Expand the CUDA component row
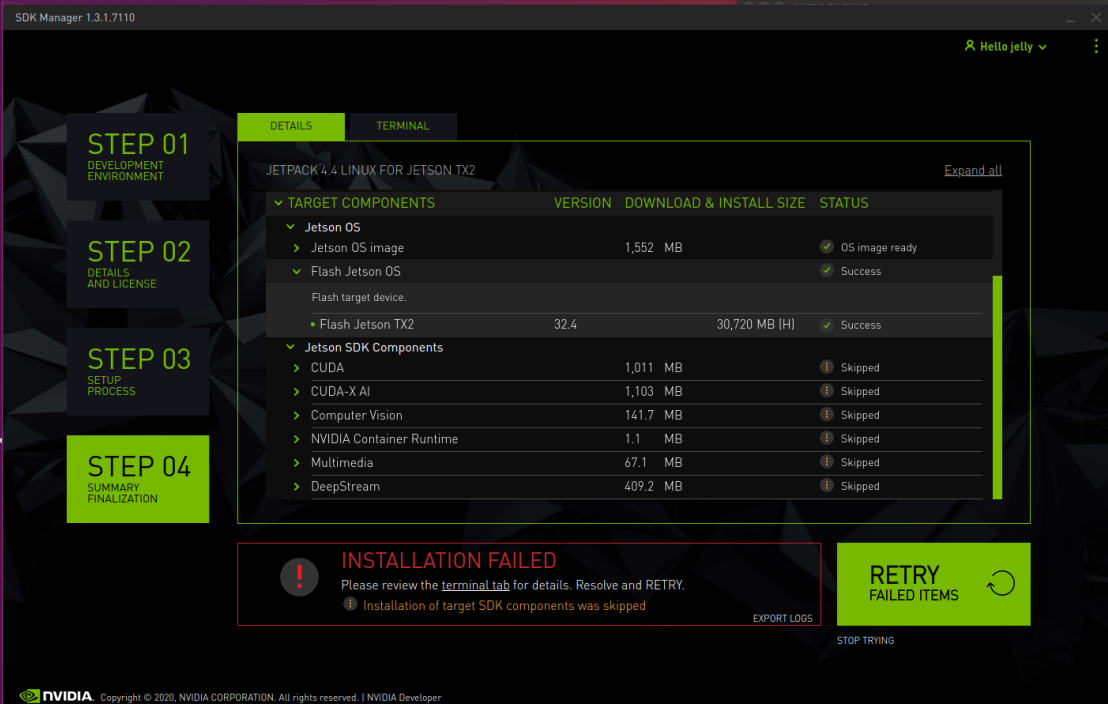Image resolution: width=1108 pixels, height=704 pixels. [297, 368]
